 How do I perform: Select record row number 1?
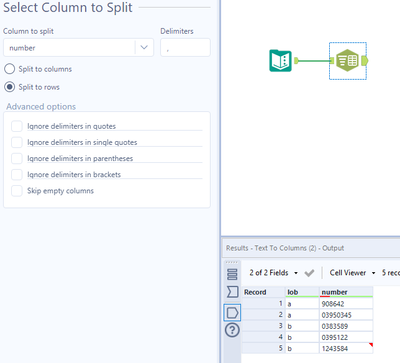pos(263,304)
